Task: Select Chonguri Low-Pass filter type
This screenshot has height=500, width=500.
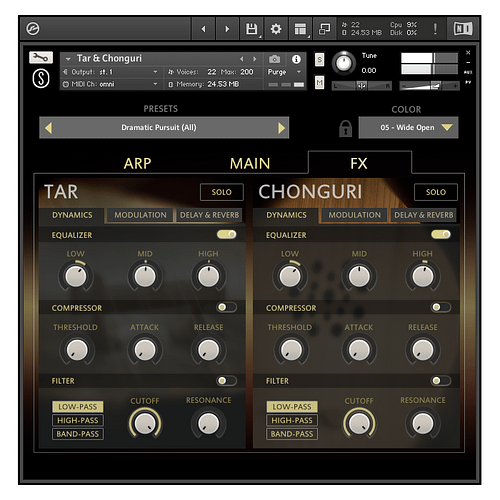Action: [292, 407]
